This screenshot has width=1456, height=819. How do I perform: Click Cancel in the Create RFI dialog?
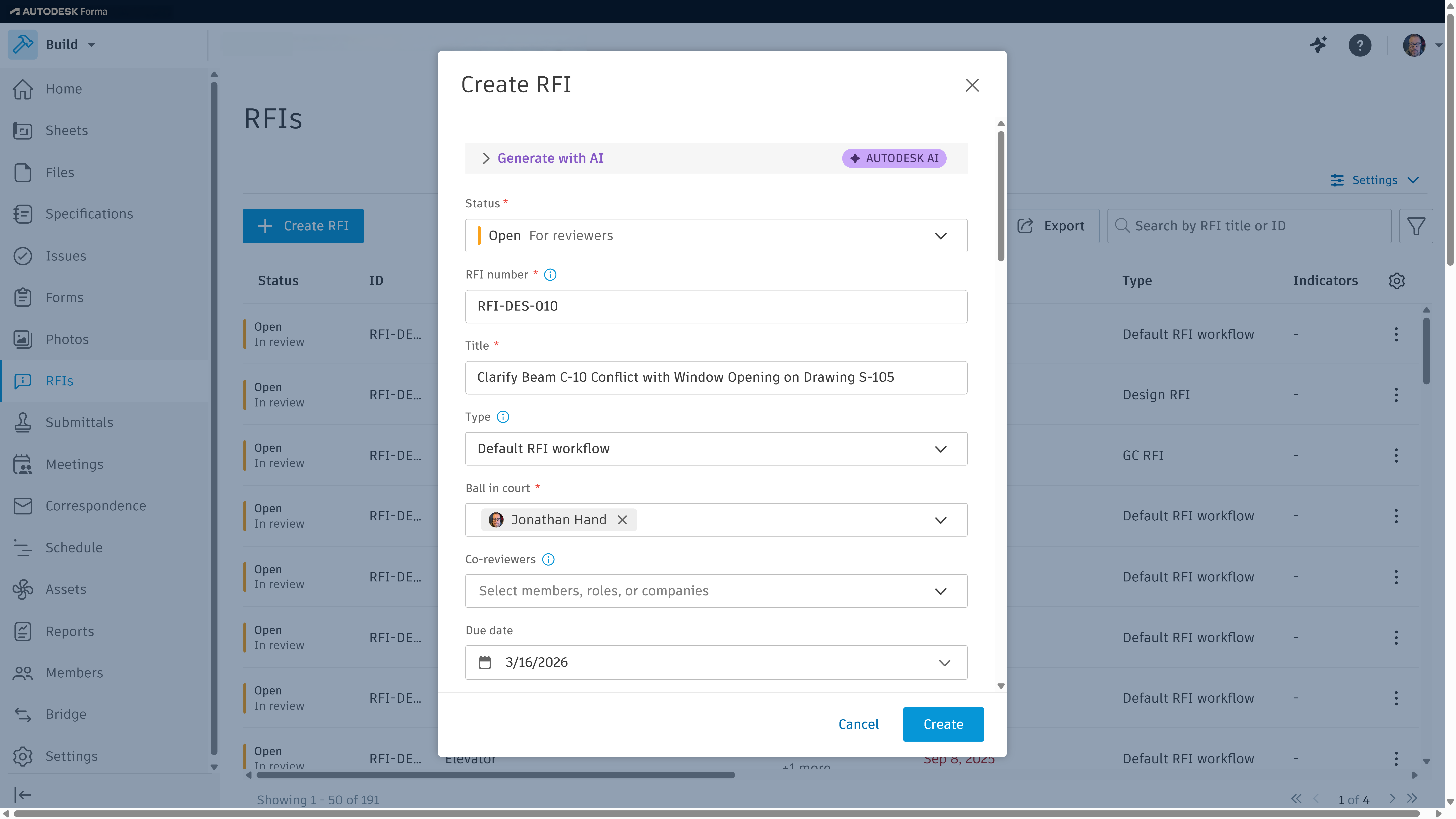pyautogui.click(x=858, y=724)
